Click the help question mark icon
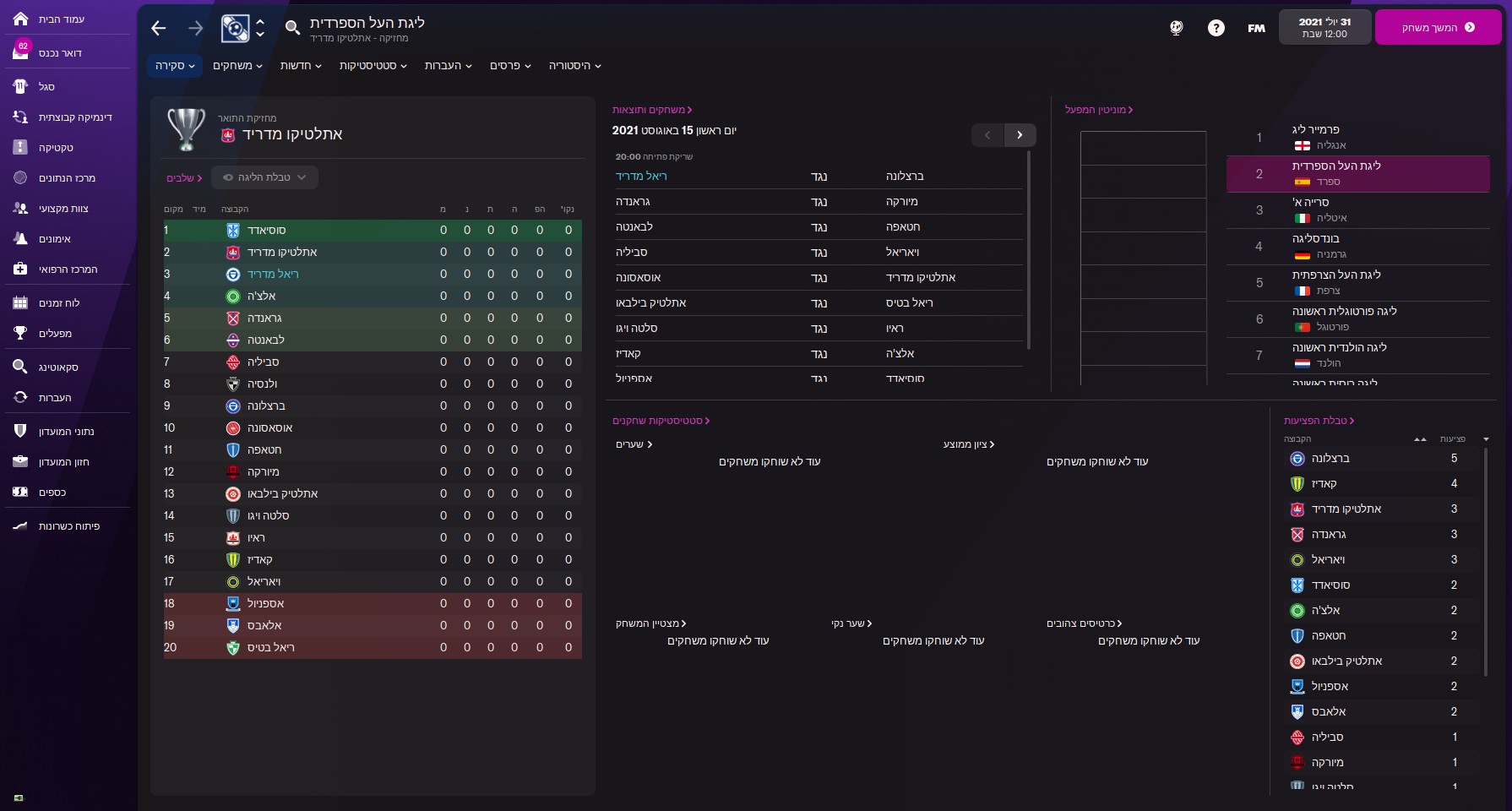 tap(1216, 28)
